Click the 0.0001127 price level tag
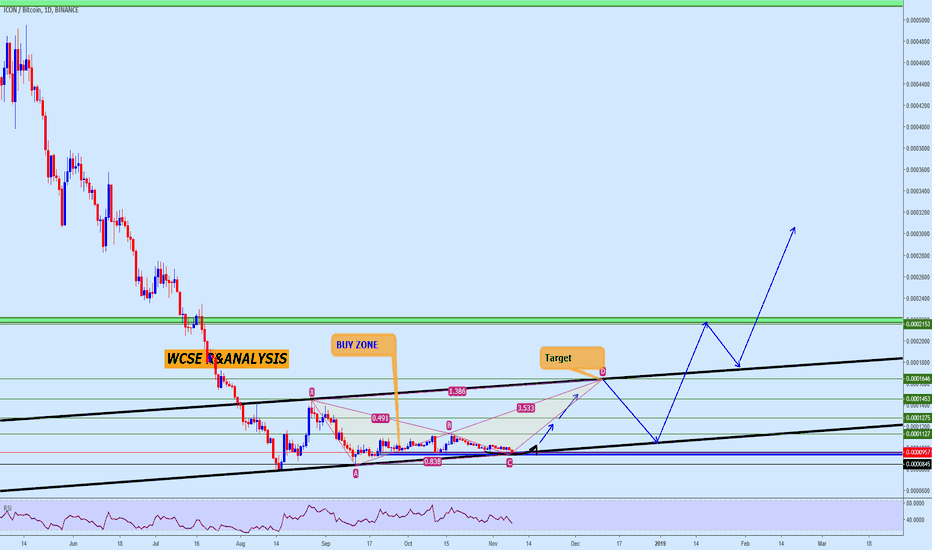This screenshot has width=932, height=550. pyautogui.click(x=917, y=434)
